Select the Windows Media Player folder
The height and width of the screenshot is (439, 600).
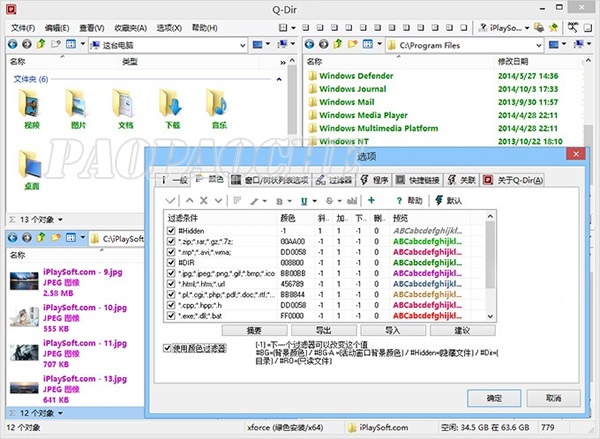click(363, 115)
